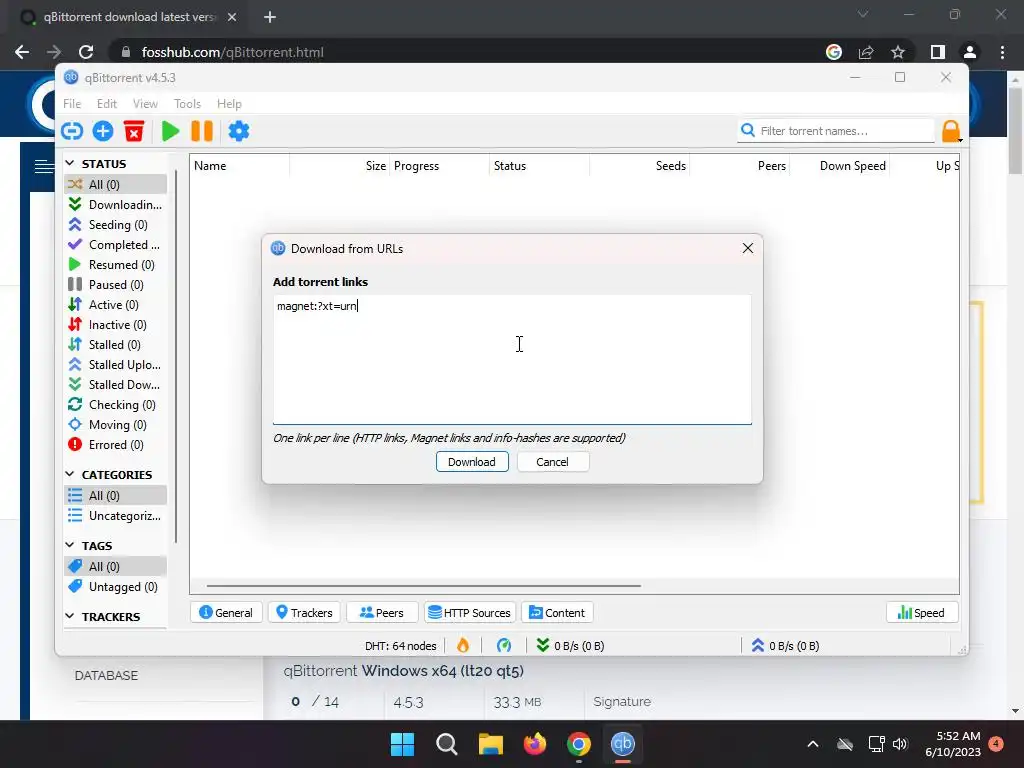Click the taskbar Search icon
Viewport: 1024px width, 768px height.
pyautogui.click(x=447, y=744)
